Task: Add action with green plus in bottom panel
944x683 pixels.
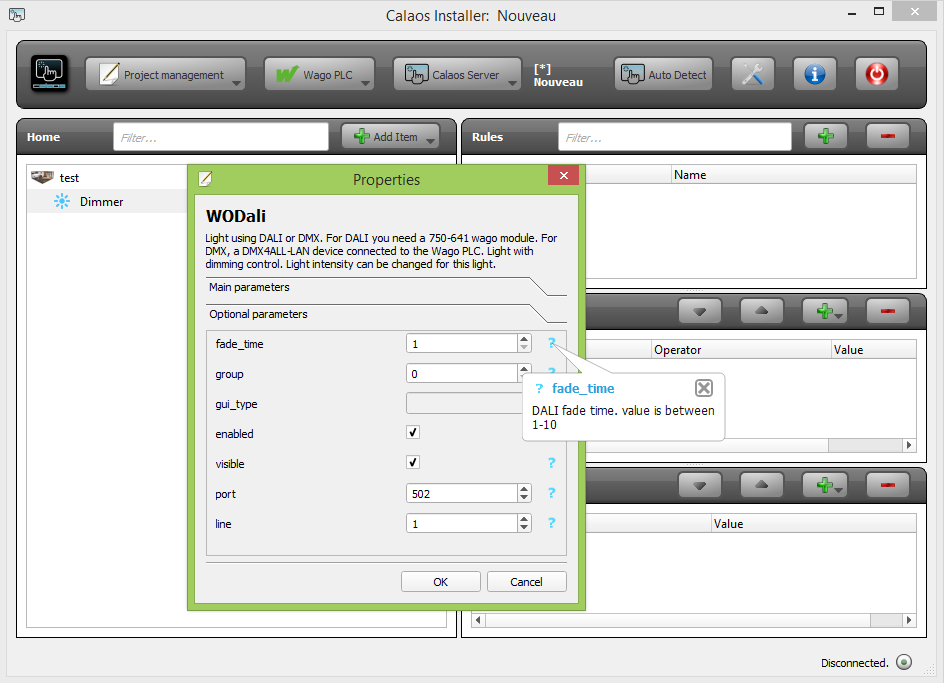Action: point(826,485)
